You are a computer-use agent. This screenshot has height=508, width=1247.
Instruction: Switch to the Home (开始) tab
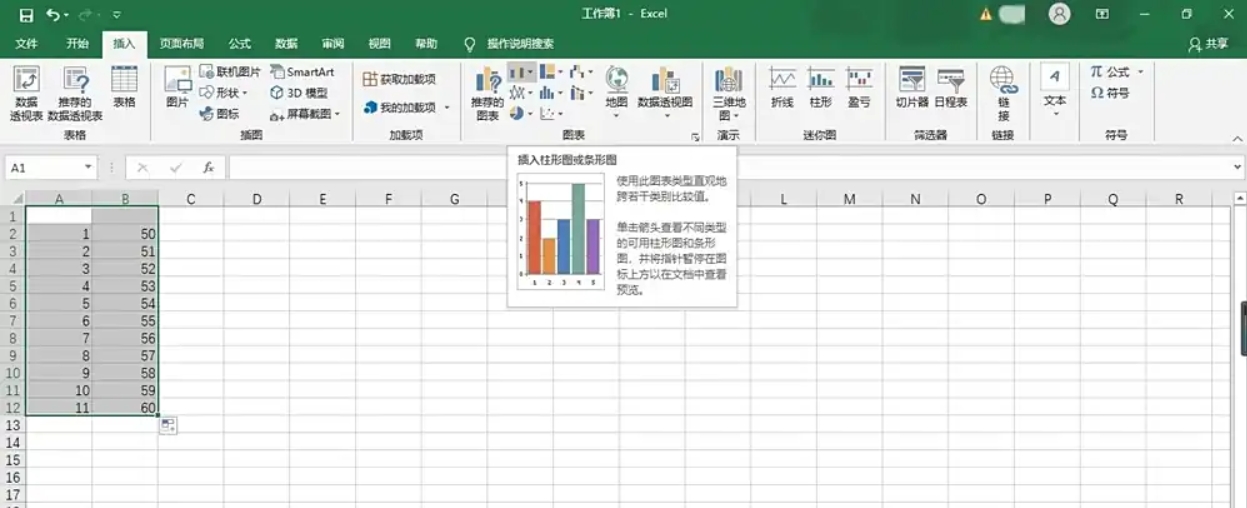pos(77,44)
